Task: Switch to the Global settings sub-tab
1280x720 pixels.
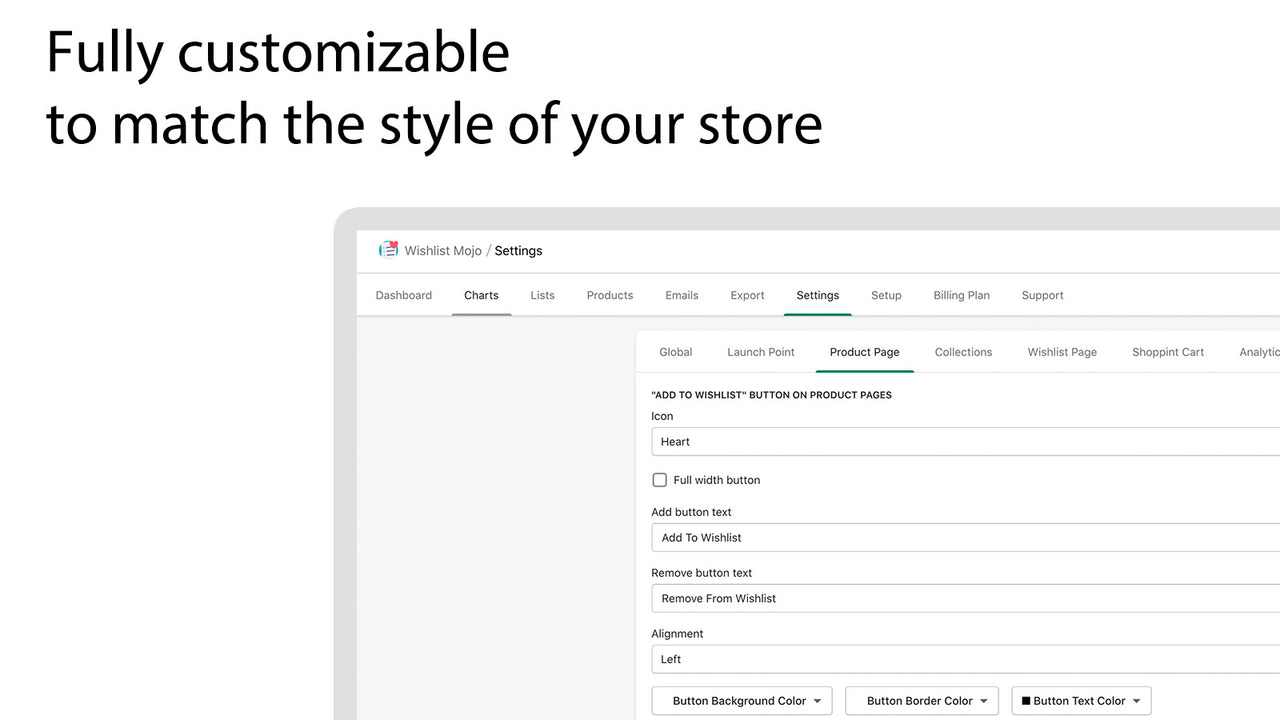Action: click(676, 352)
